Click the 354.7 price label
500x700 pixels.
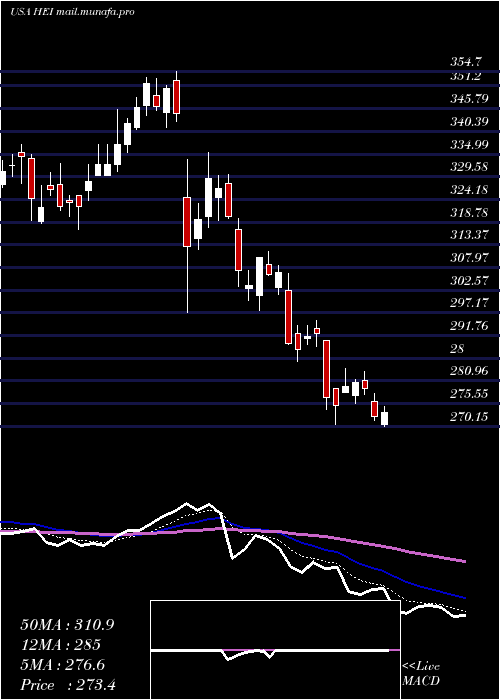pos(466,62)
